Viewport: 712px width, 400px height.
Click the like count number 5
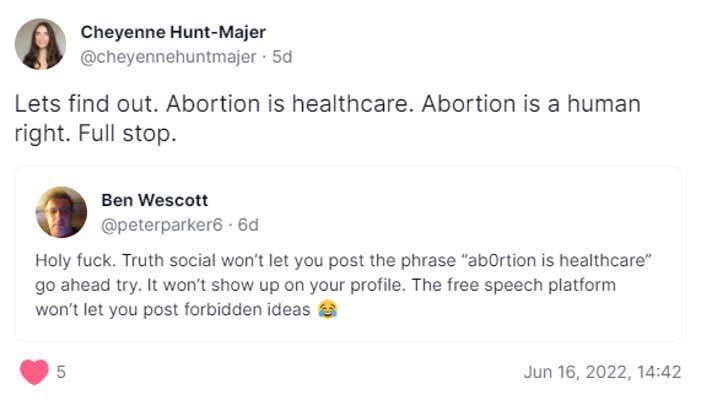(x=61, y=372)
